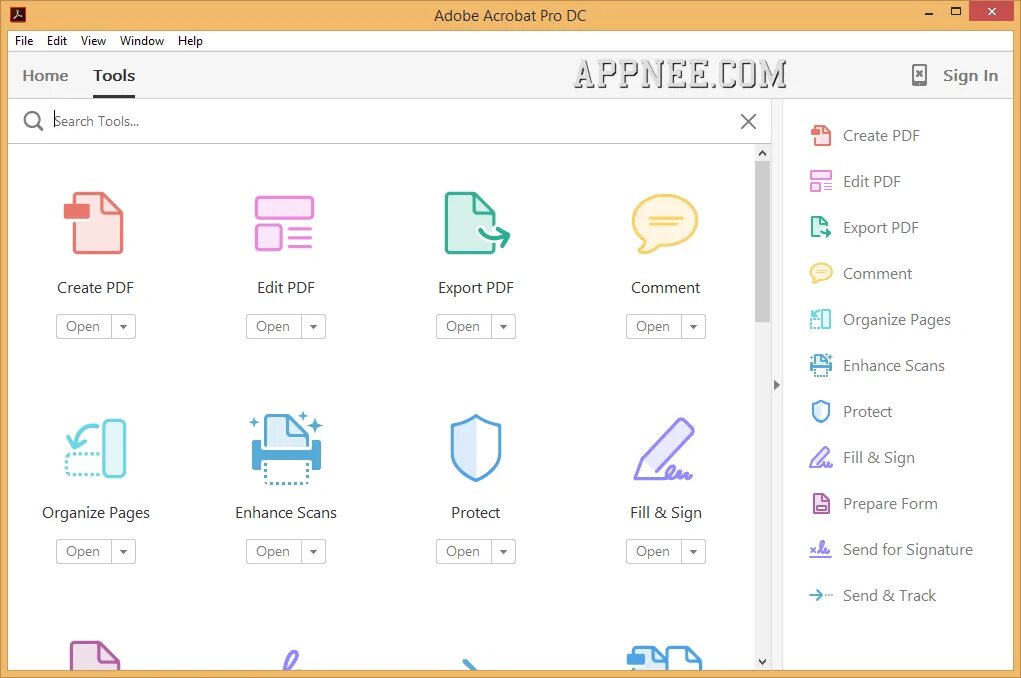Click the large Protect shield icon
This screenshot has height=678, width=1021.
[476, 448]
